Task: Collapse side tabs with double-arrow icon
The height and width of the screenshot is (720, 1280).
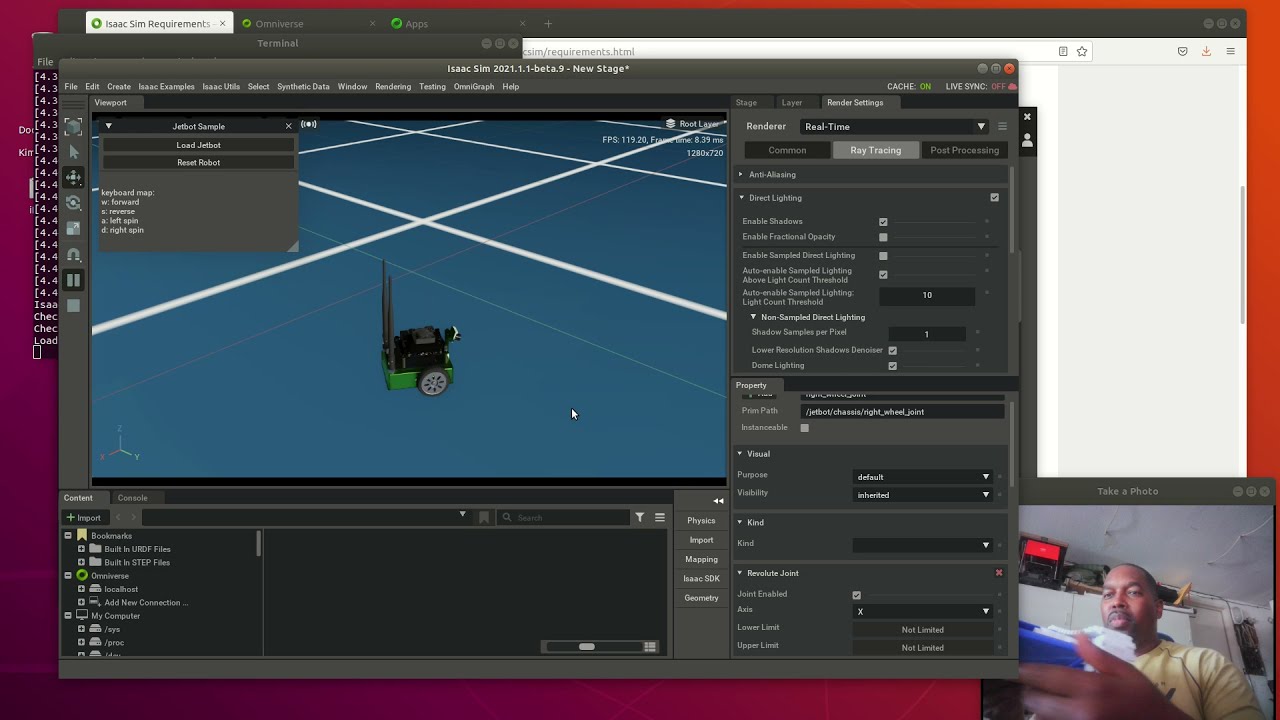Action: pos(718,501)
